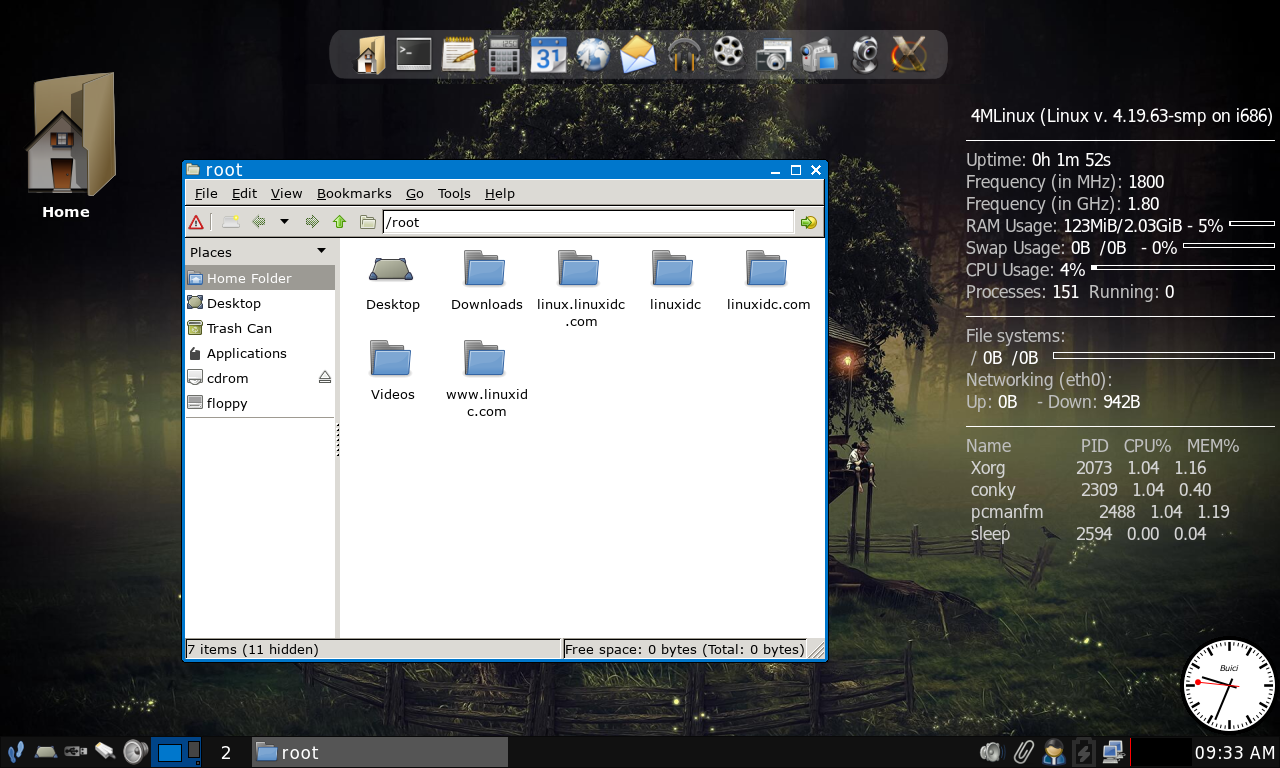
Task: Open the film reel video player
Action: (729, 54)
